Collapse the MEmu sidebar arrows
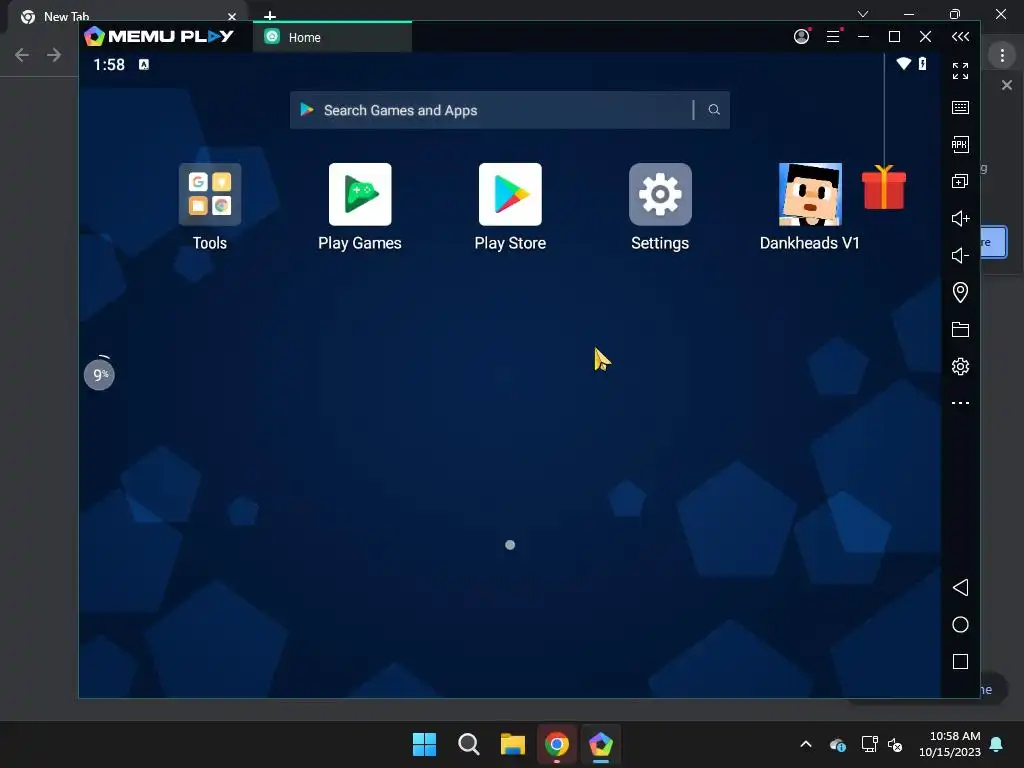 click(960, 37)
